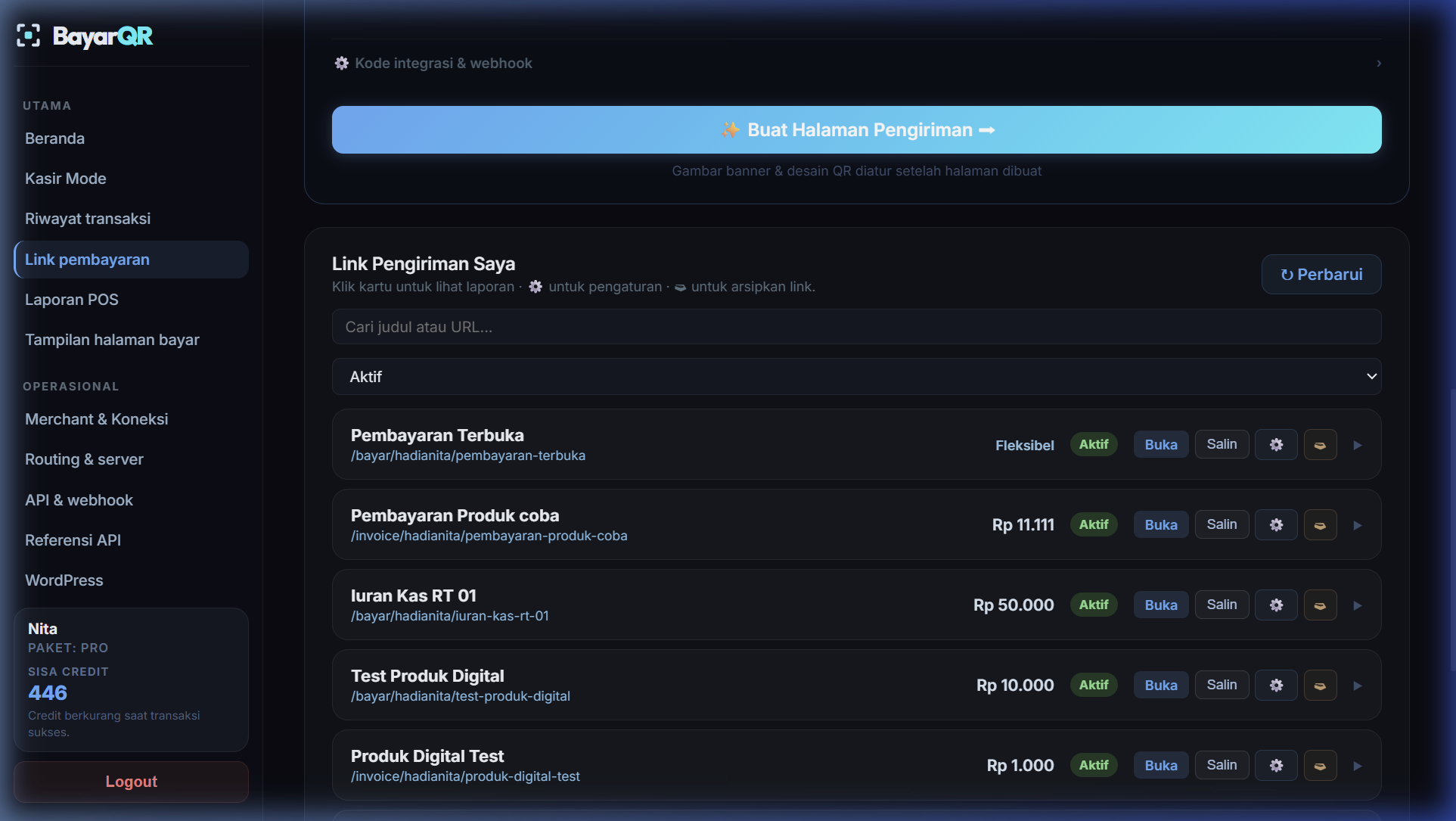
Task: Click Buka for Iuran Kas RT 01
Action: [x=1160, y=605]
